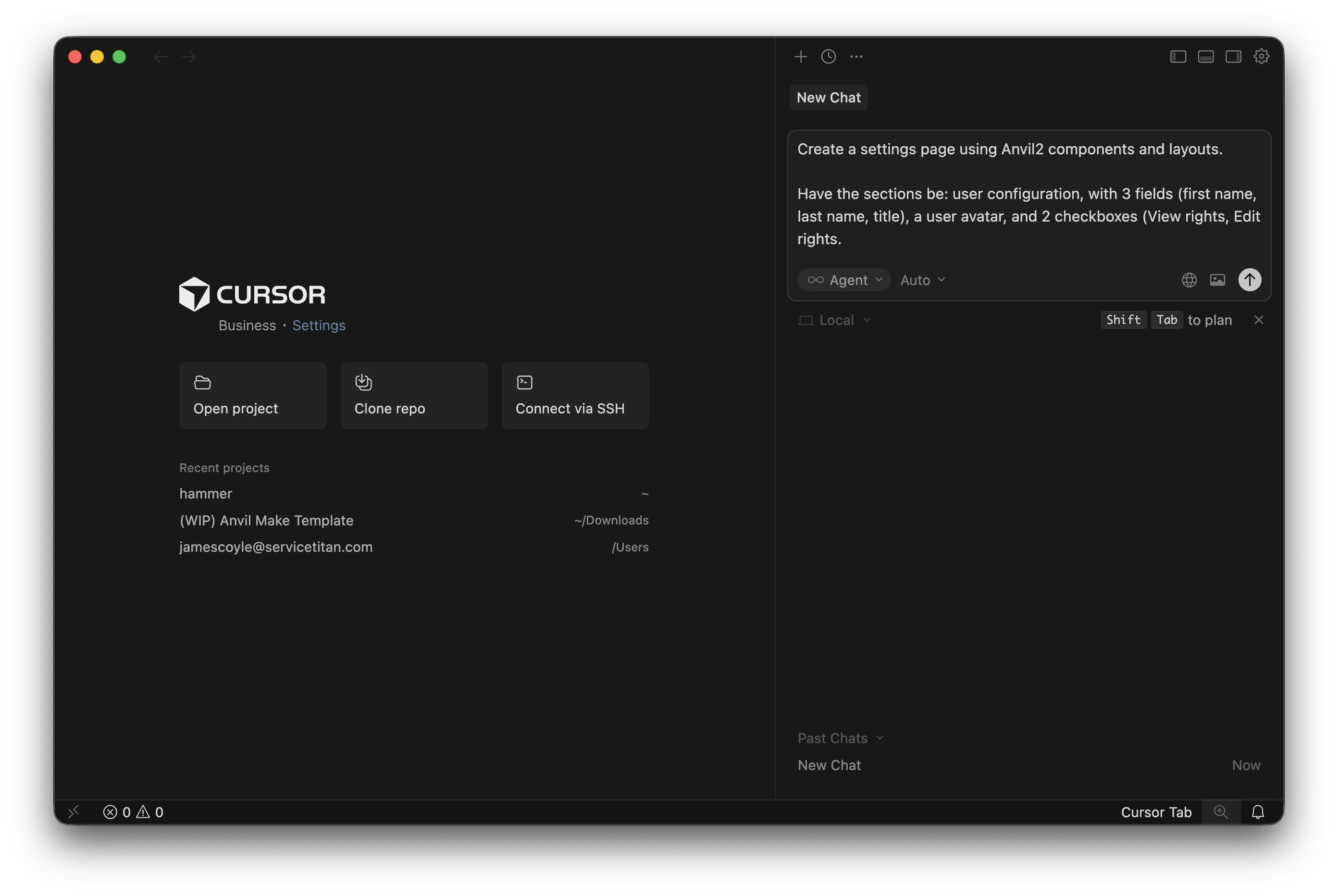Click the Clone repo card
The height and width of the screenshot is (896, 1338).
(x=414, y=396)
